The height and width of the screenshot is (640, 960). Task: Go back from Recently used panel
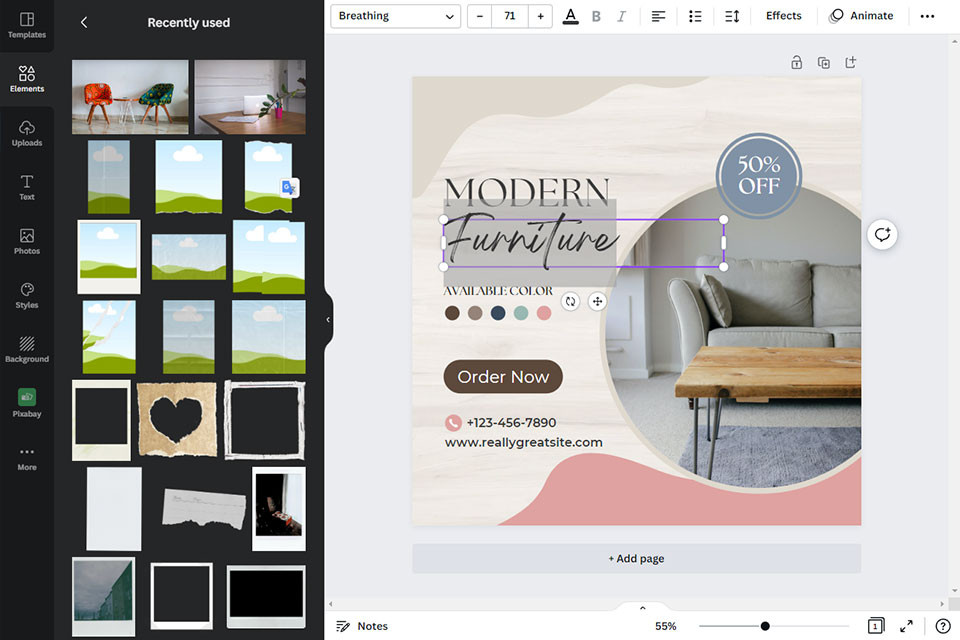tap(84, 23)
